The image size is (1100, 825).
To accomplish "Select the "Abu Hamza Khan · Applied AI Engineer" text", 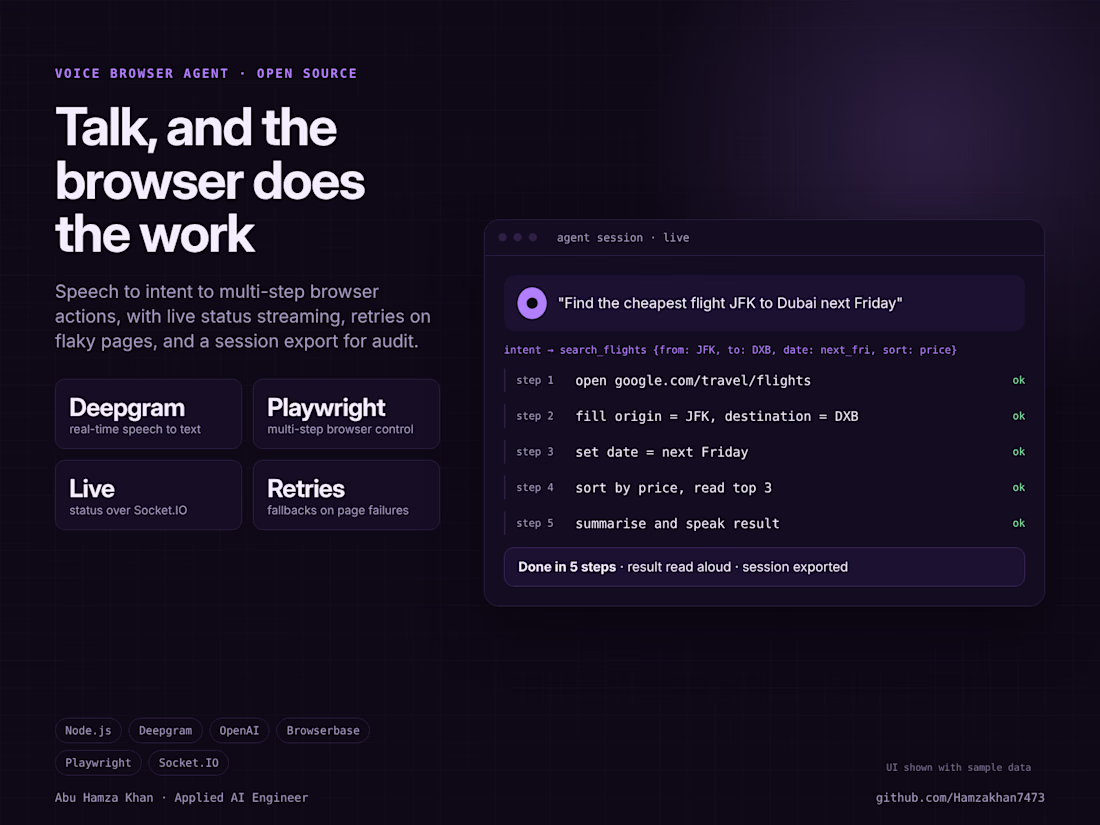I will [x=182, y=798].
